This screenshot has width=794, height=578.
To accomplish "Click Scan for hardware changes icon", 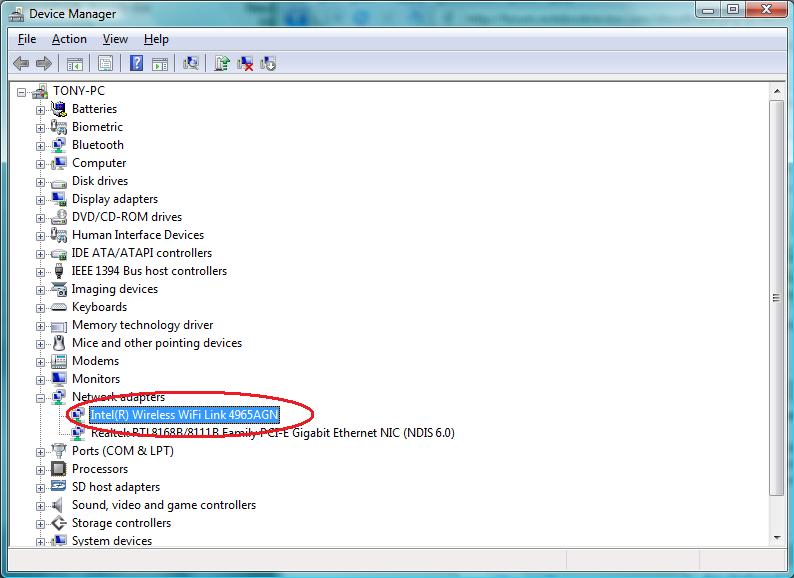I will (x=191, y=63).
